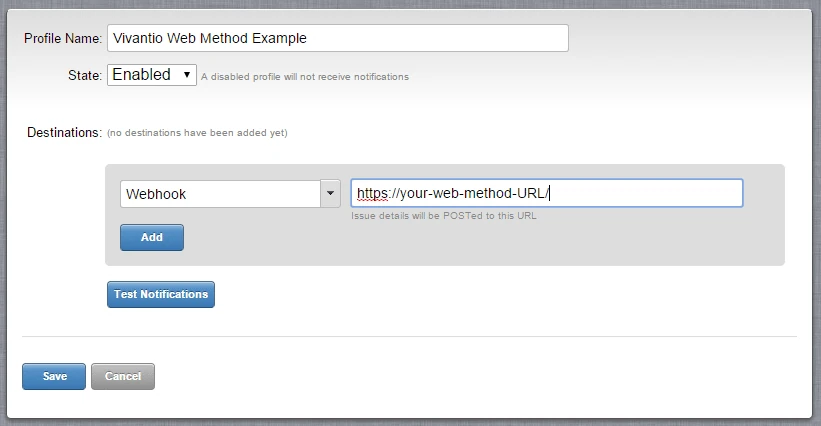Select the Webhook destination type box
821x426 pixels.
click(220, 194)
